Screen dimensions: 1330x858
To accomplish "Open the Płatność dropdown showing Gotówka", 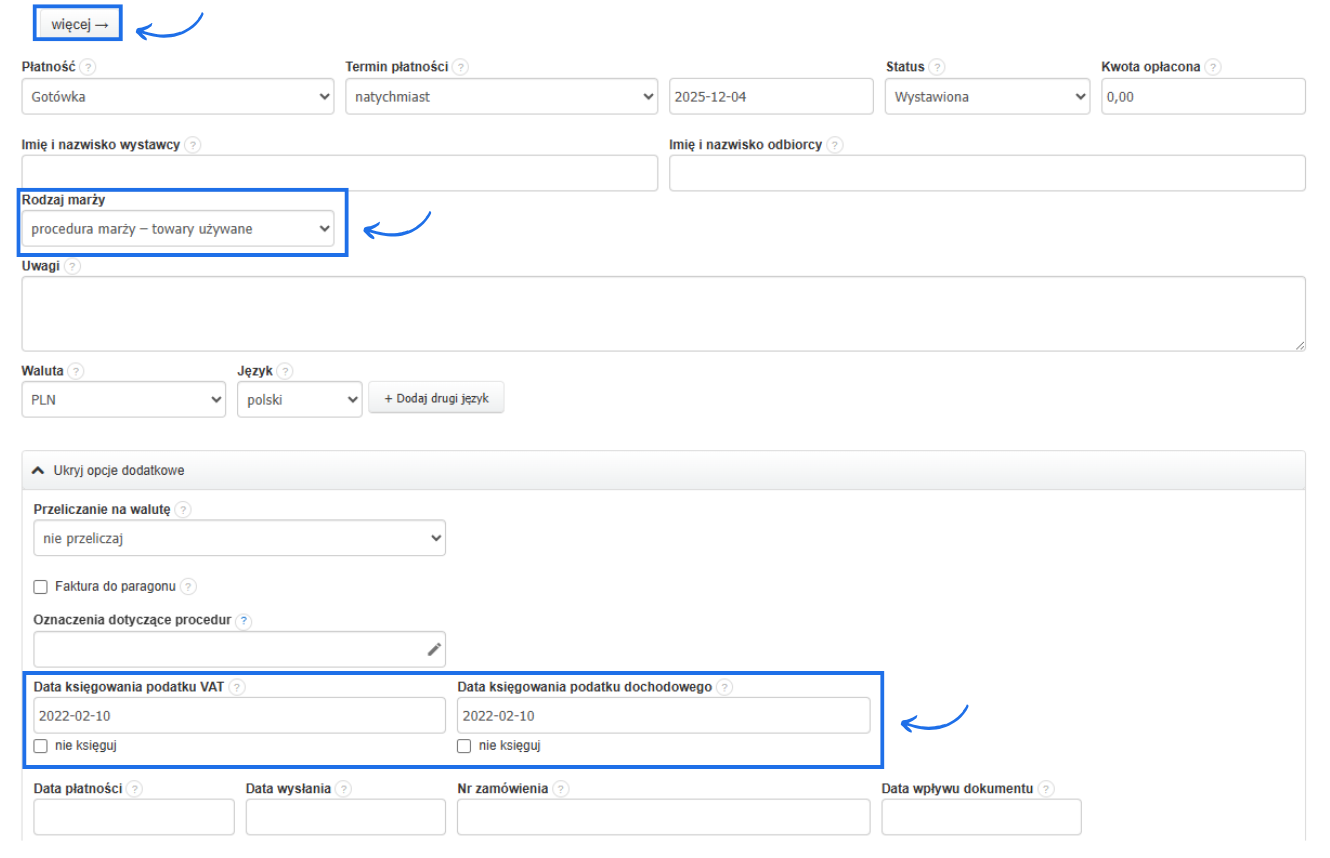I will (178, 97).
